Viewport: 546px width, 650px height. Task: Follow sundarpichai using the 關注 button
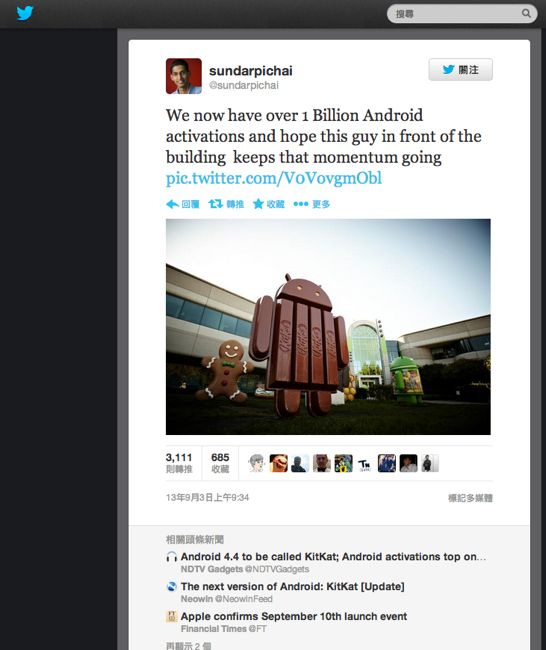(x=460, y=70)
